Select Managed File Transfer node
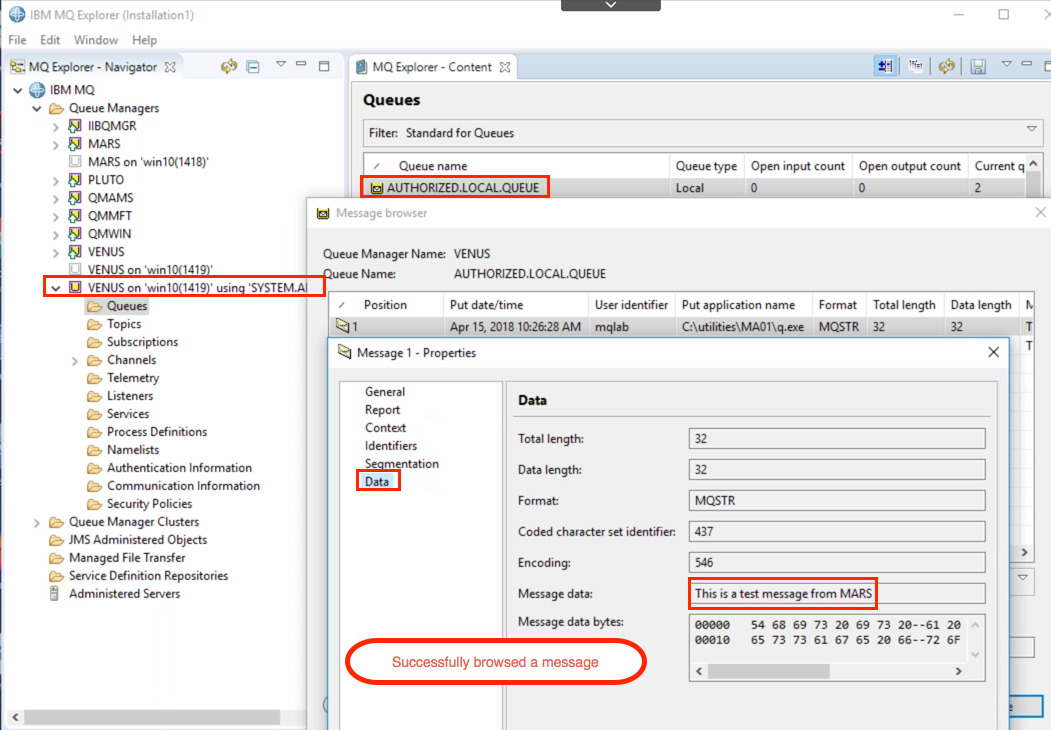1051x730 pixels. [x=127, y=558]
